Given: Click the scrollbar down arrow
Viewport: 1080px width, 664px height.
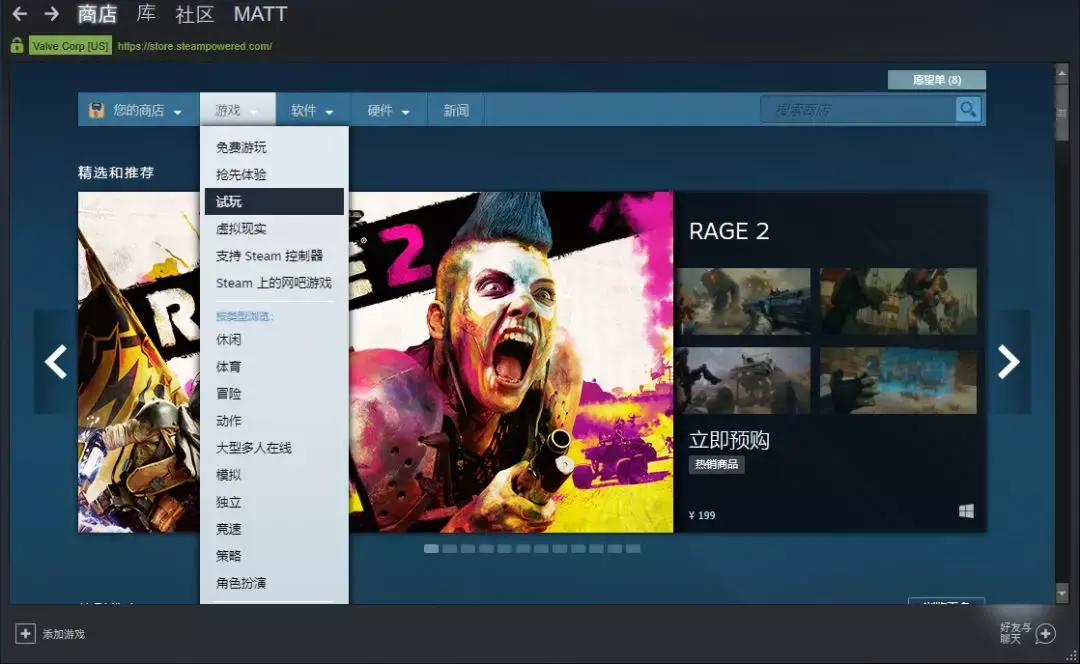Looking at the screenshot, I should (1061, 592).
